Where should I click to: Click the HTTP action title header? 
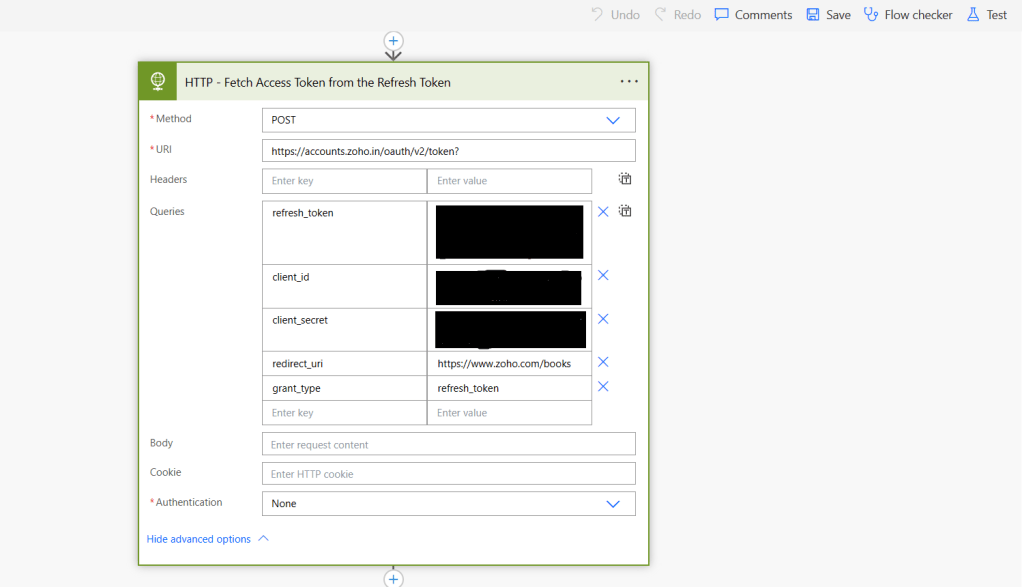(x=318, y=82)
